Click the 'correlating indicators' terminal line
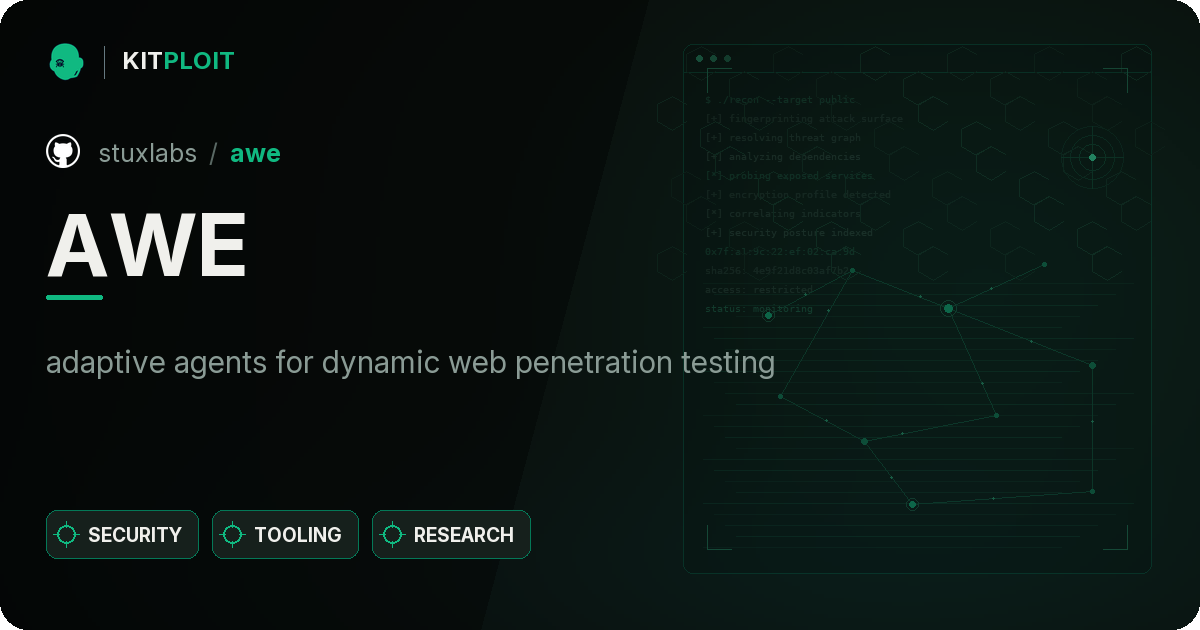 [783, 214]
